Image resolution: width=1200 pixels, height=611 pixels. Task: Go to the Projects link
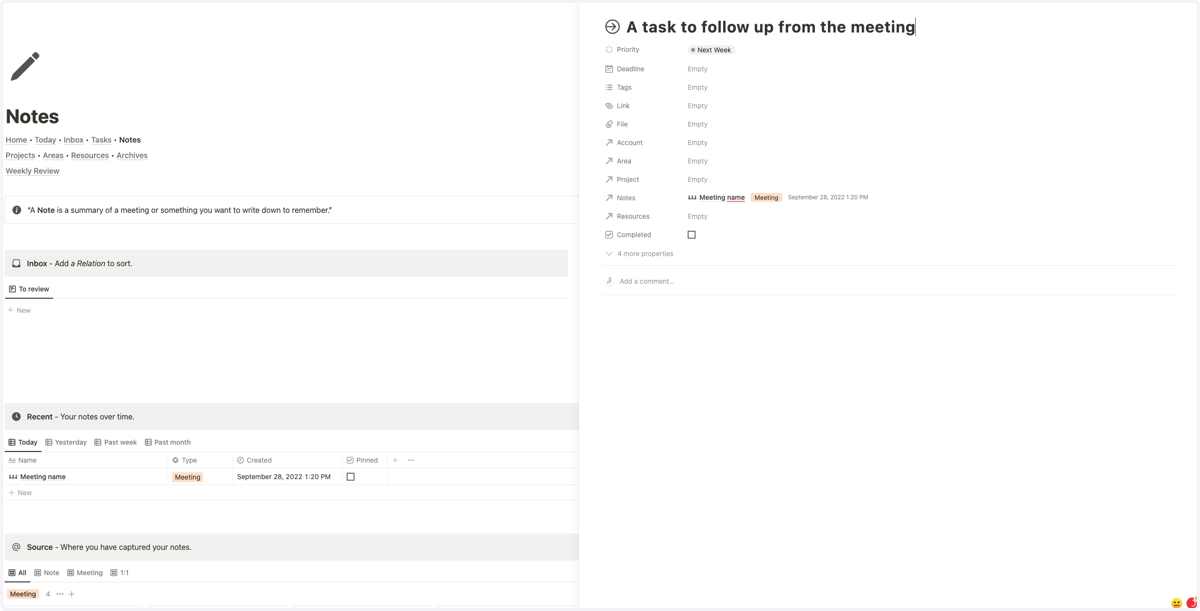(20, 155)
